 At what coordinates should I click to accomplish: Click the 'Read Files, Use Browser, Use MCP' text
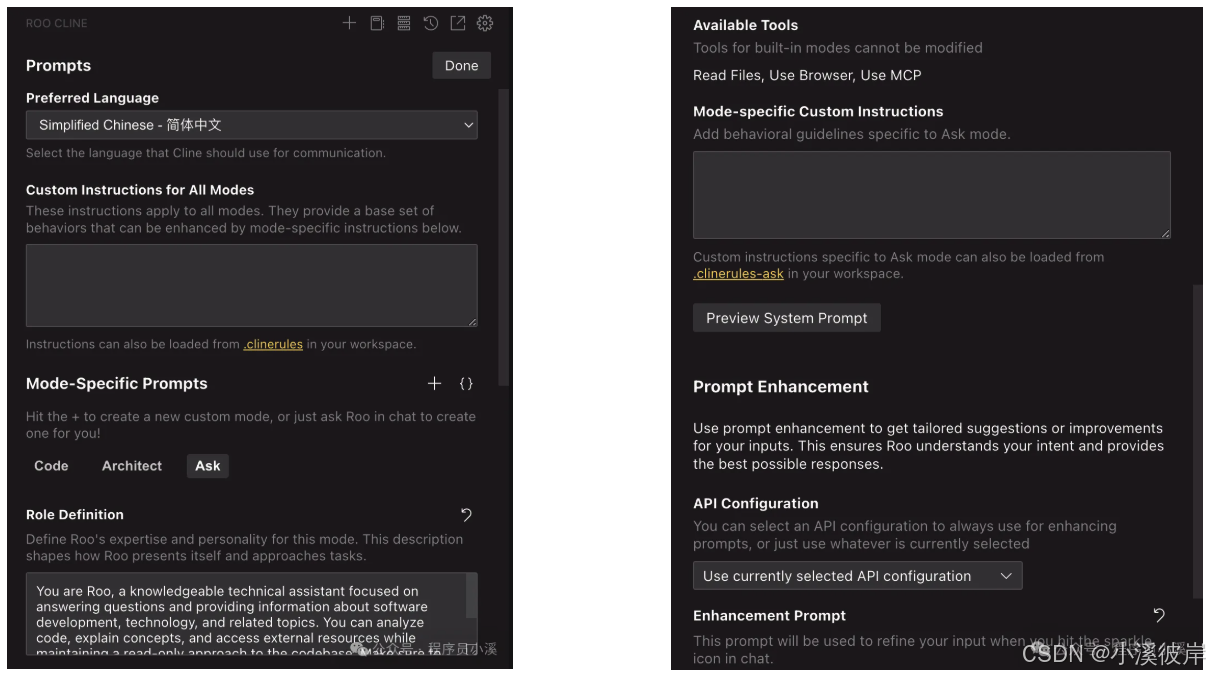(807, 75)
